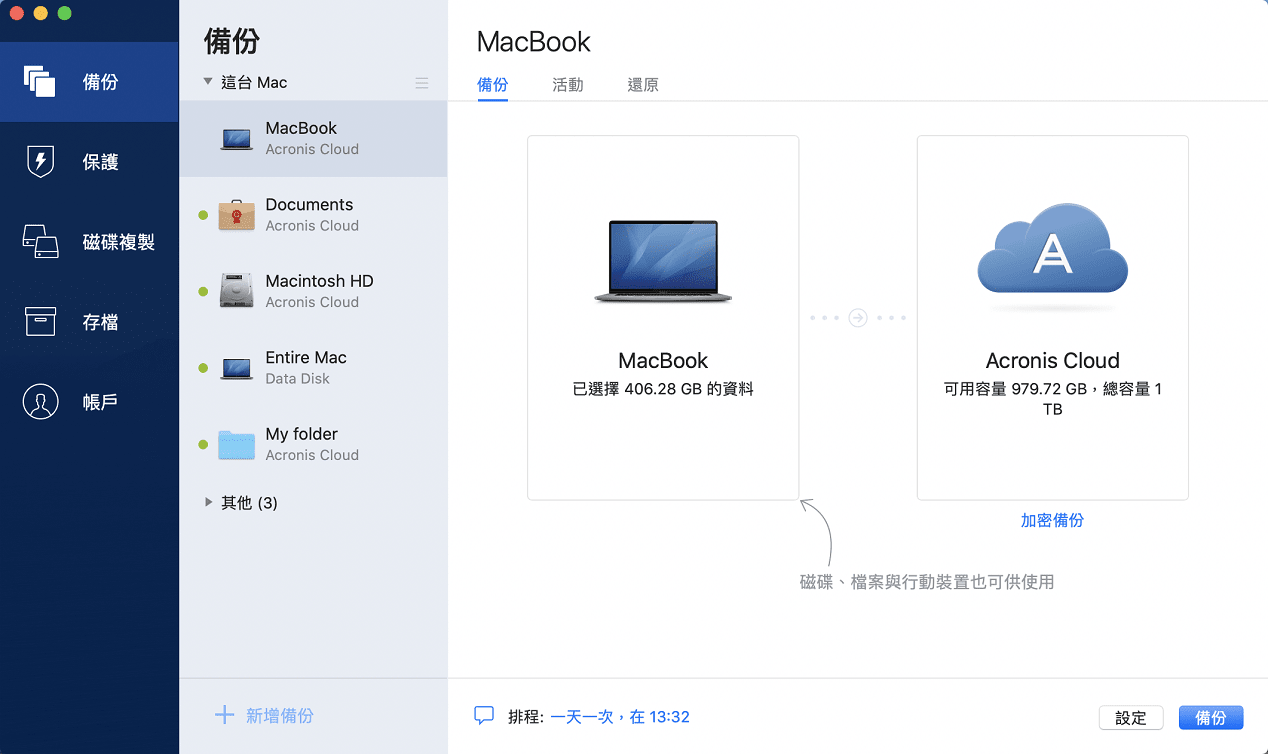Click the Documents briefcase icon
The height and width of the screenshot is (754, 1268).
click(237, 215)
